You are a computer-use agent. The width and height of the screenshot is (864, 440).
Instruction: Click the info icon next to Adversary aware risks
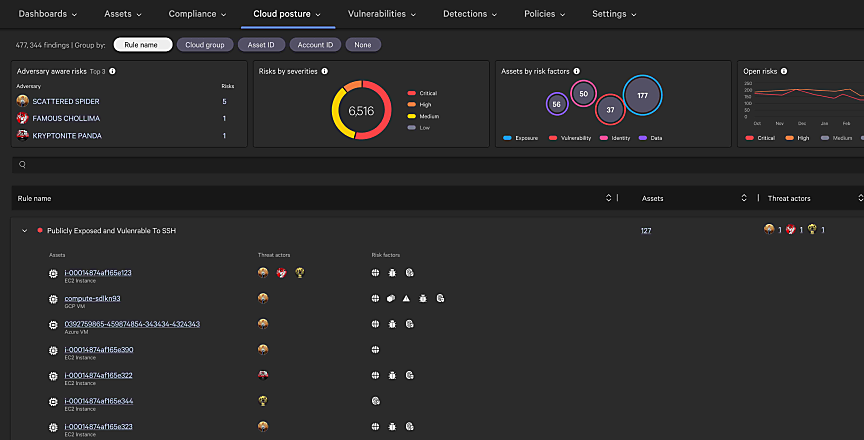pyautogui.click(x=112, y=71)
